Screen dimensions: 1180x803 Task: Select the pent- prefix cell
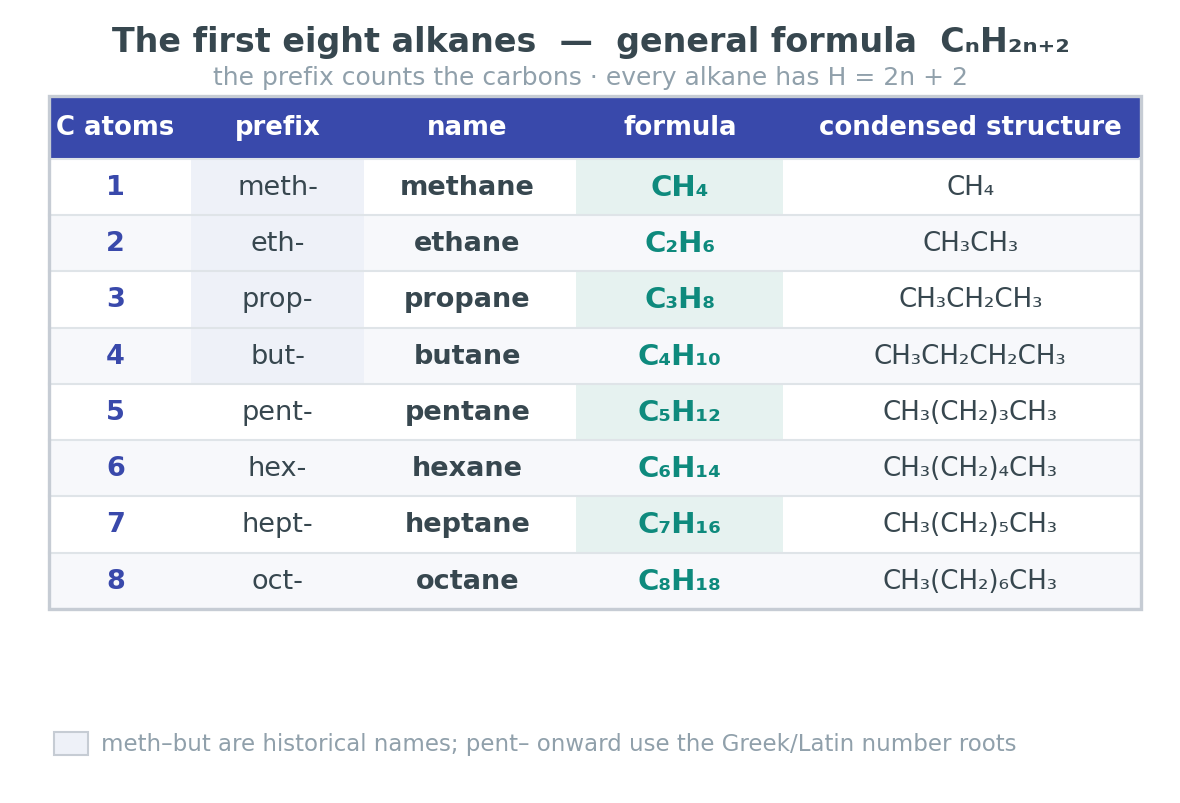277,412
